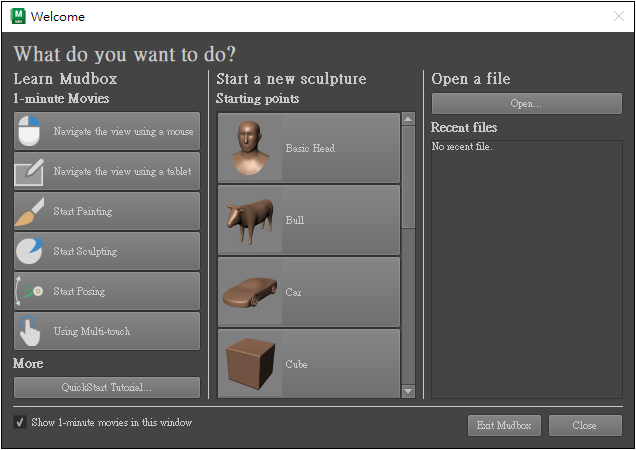Play the Using Multi-touch movie
The image size is (636, 450).
pyautogui.click(x=107, y=331)
